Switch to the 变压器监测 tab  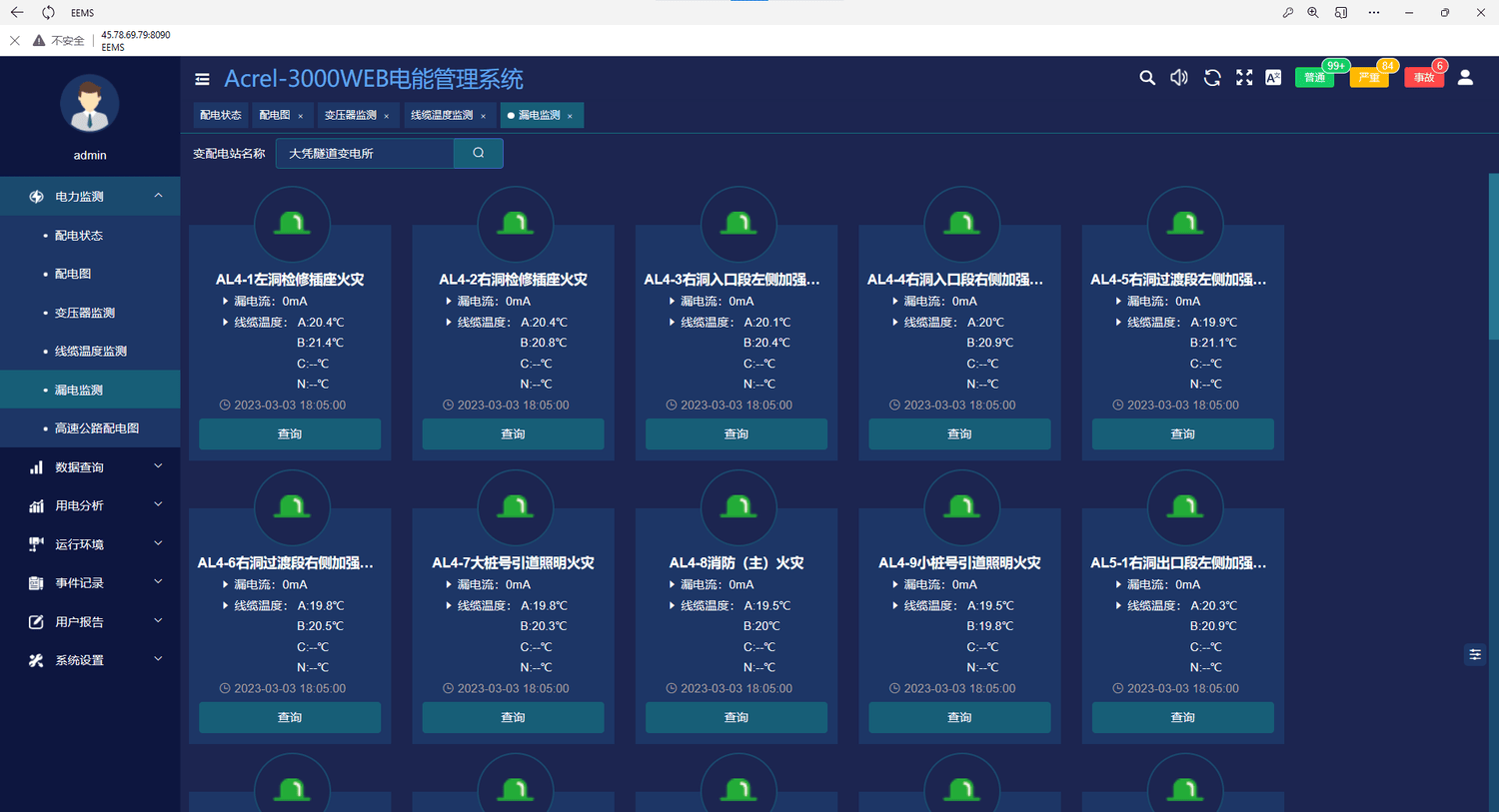pos(350,115)
